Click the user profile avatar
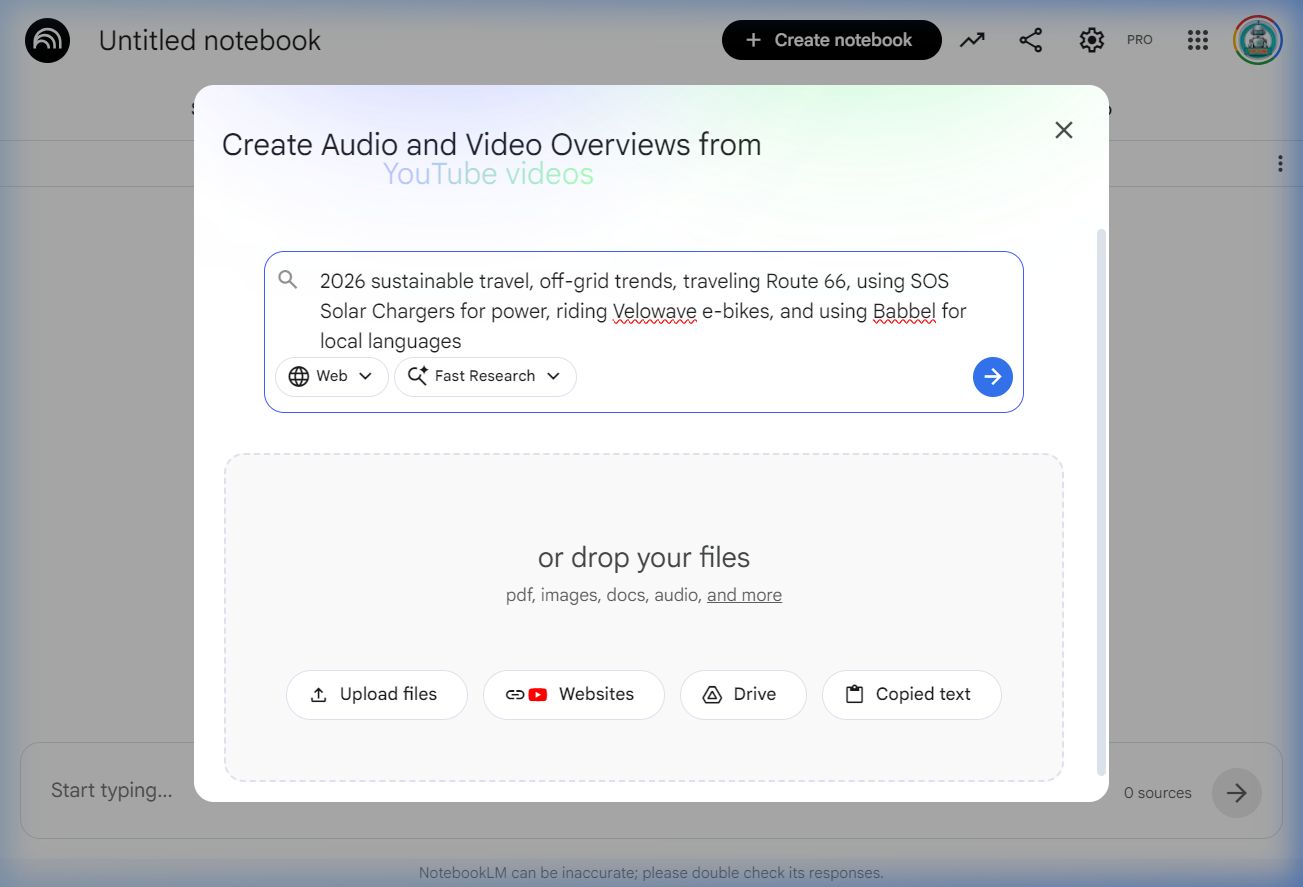 pos(1257,40)
